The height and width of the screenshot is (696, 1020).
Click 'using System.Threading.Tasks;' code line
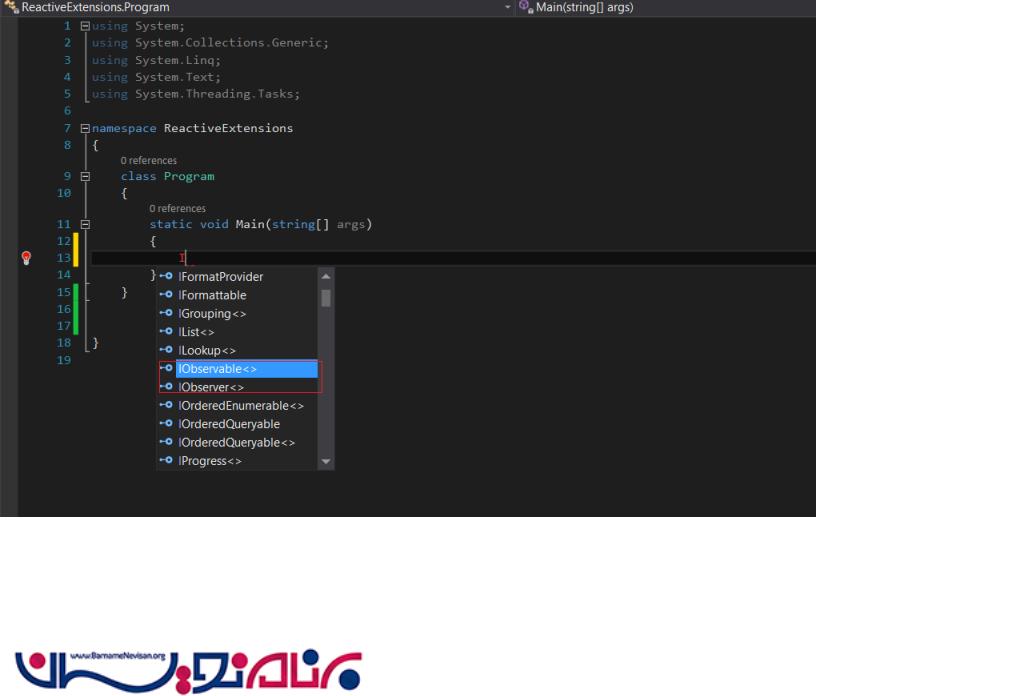pos(196,94)
